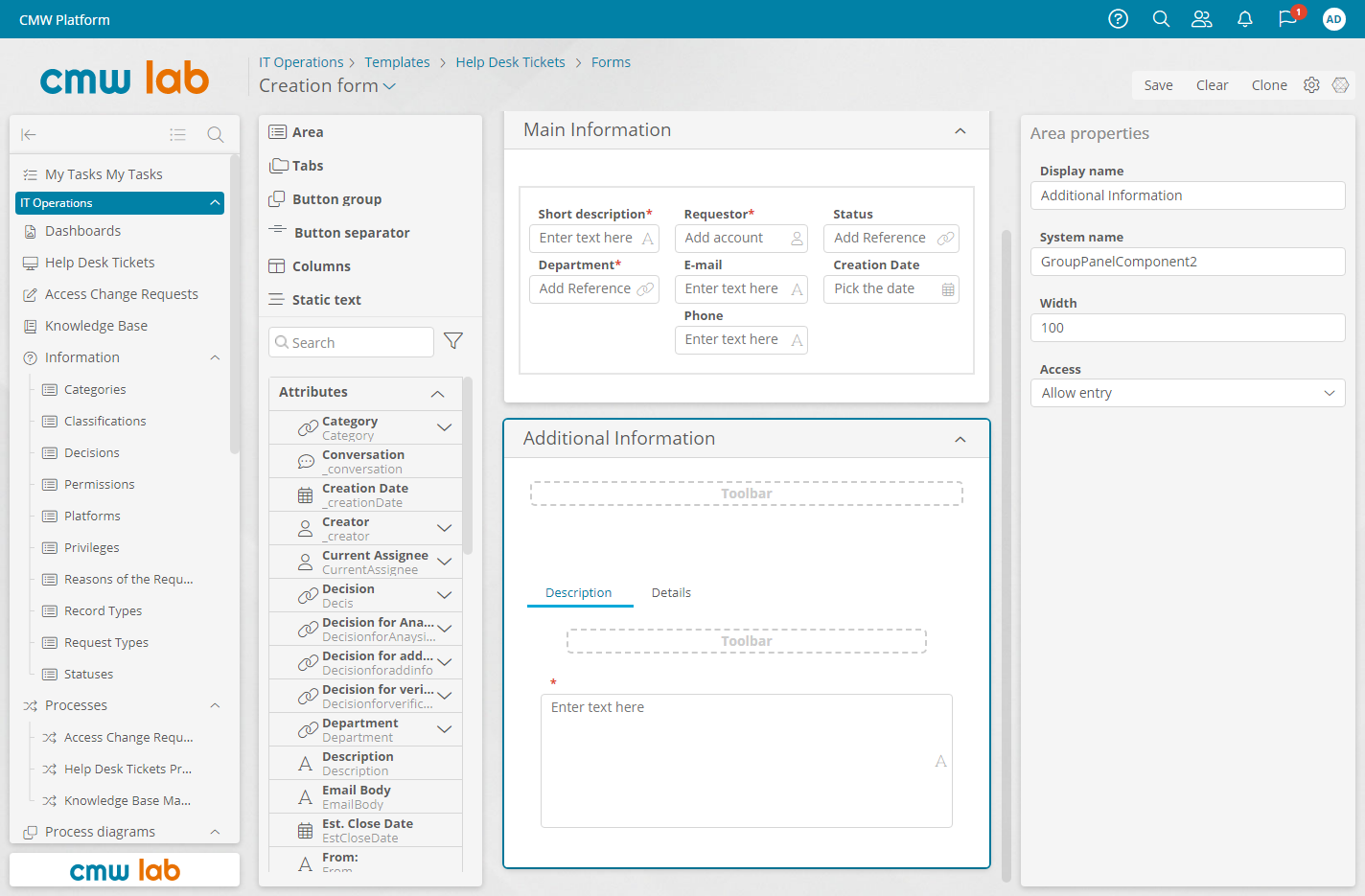Open form settings gear icon
Screen dimensions: 1365x896
1311,85
